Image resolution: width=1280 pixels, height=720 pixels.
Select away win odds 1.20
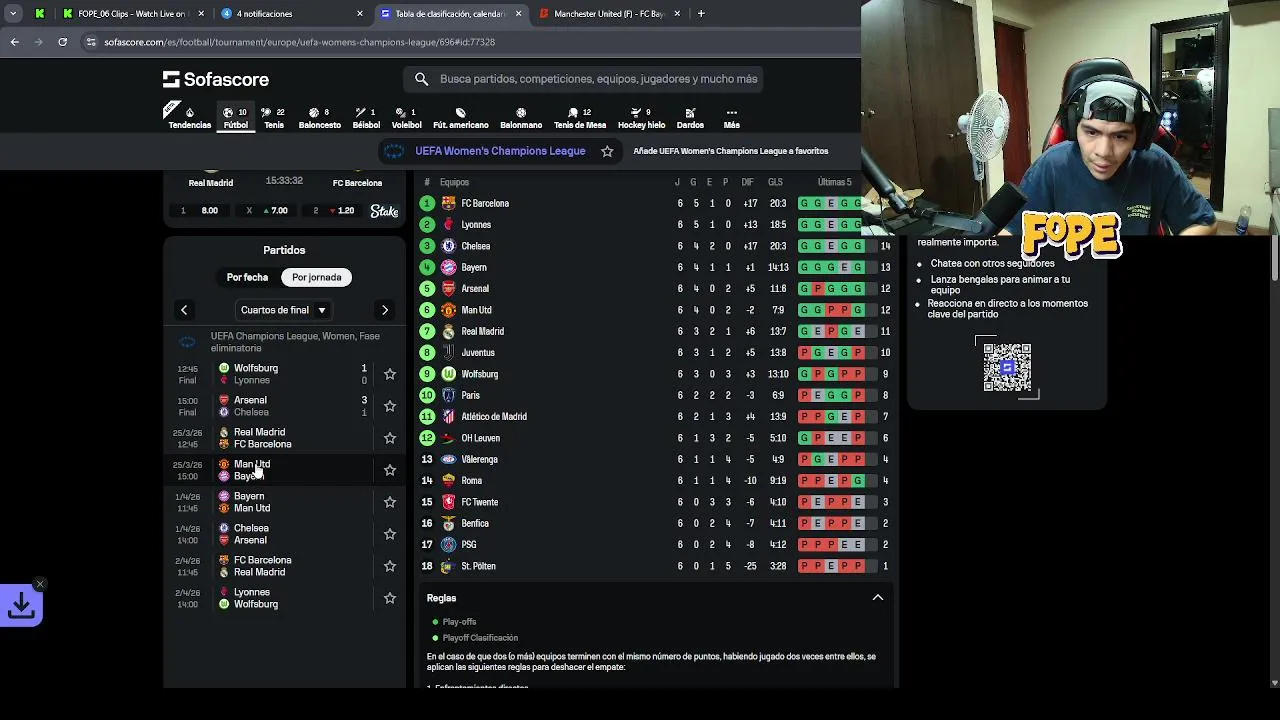(334, 211)
